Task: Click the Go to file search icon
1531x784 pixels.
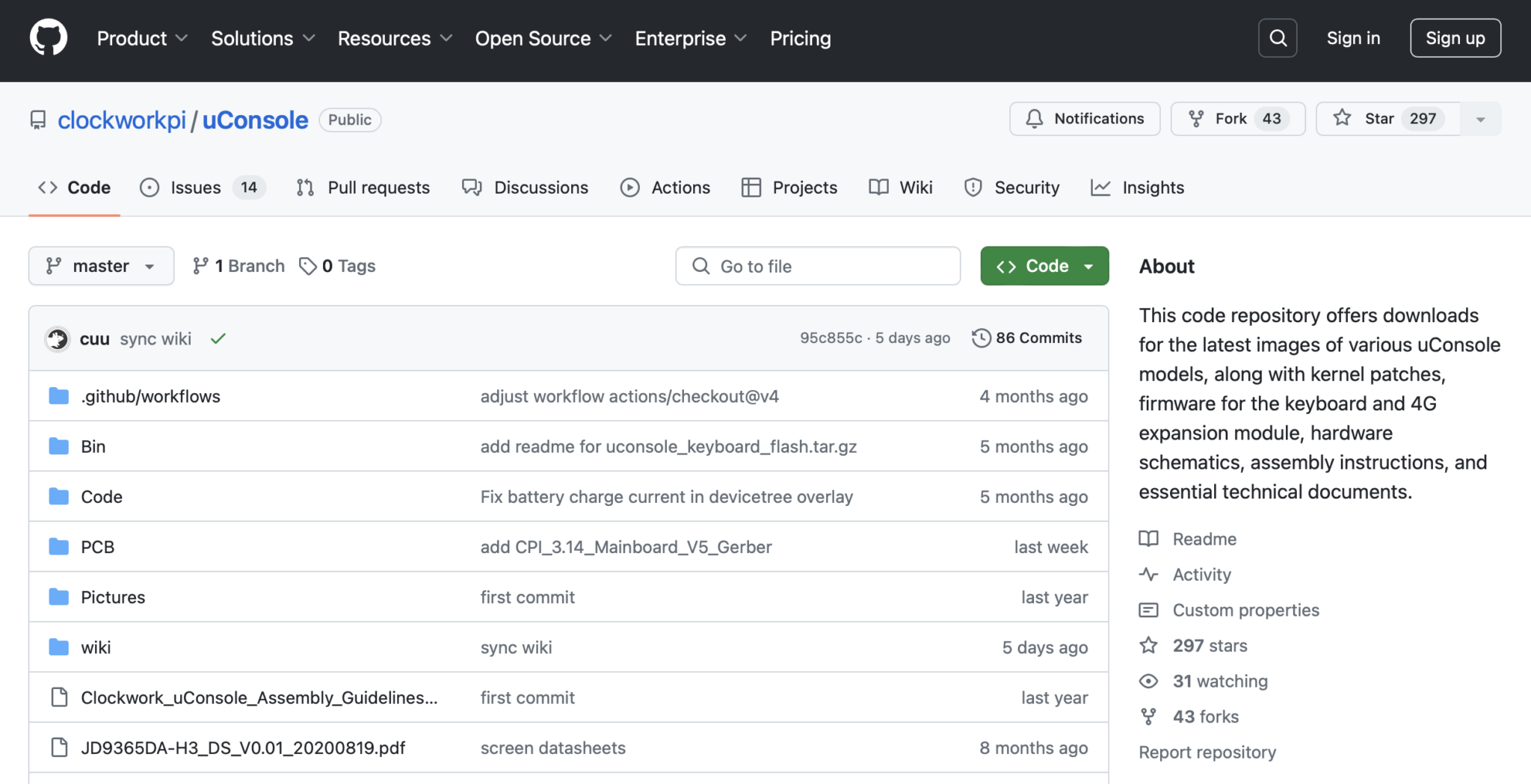Action: click(x=700, y=266)
